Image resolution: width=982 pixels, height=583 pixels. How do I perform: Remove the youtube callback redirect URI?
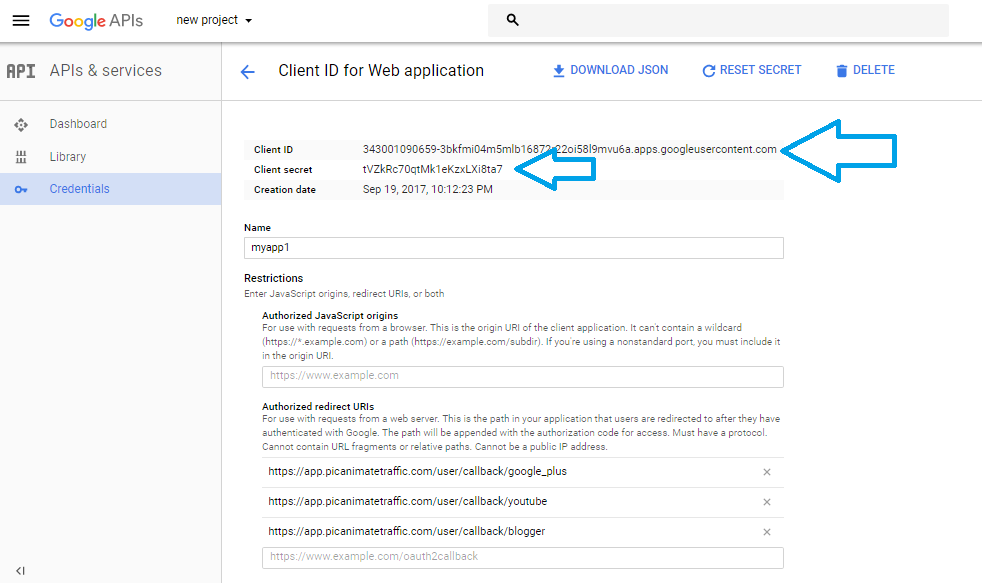767,502
